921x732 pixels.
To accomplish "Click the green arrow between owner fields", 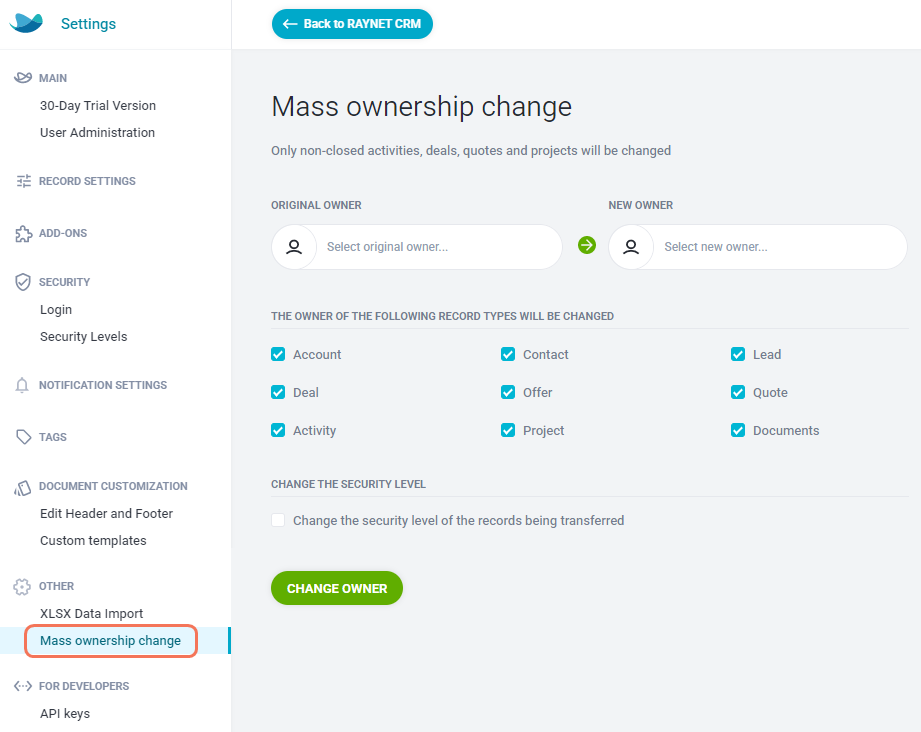I will (x=587, y=245).
